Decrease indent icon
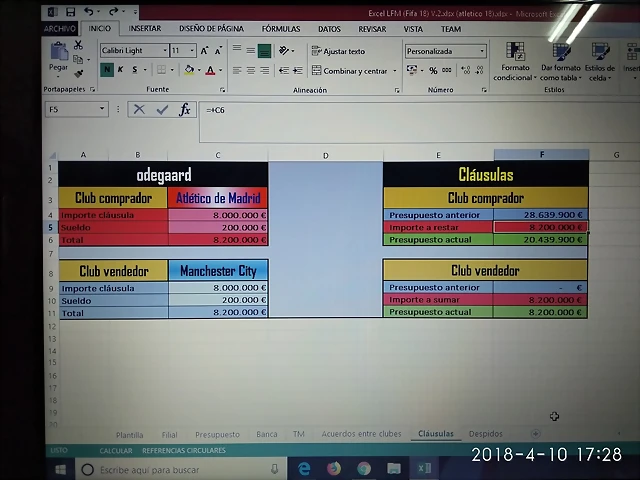The image size is (640, 480). pyautogui.click(x=284, y=71)
